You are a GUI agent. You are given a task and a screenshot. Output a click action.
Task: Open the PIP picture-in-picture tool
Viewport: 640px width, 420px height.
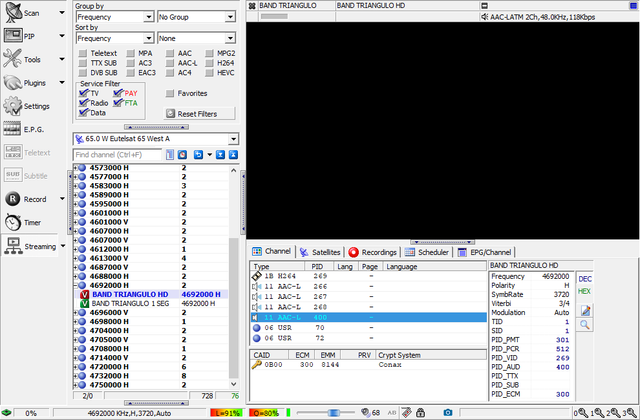(x=13, y=36)
